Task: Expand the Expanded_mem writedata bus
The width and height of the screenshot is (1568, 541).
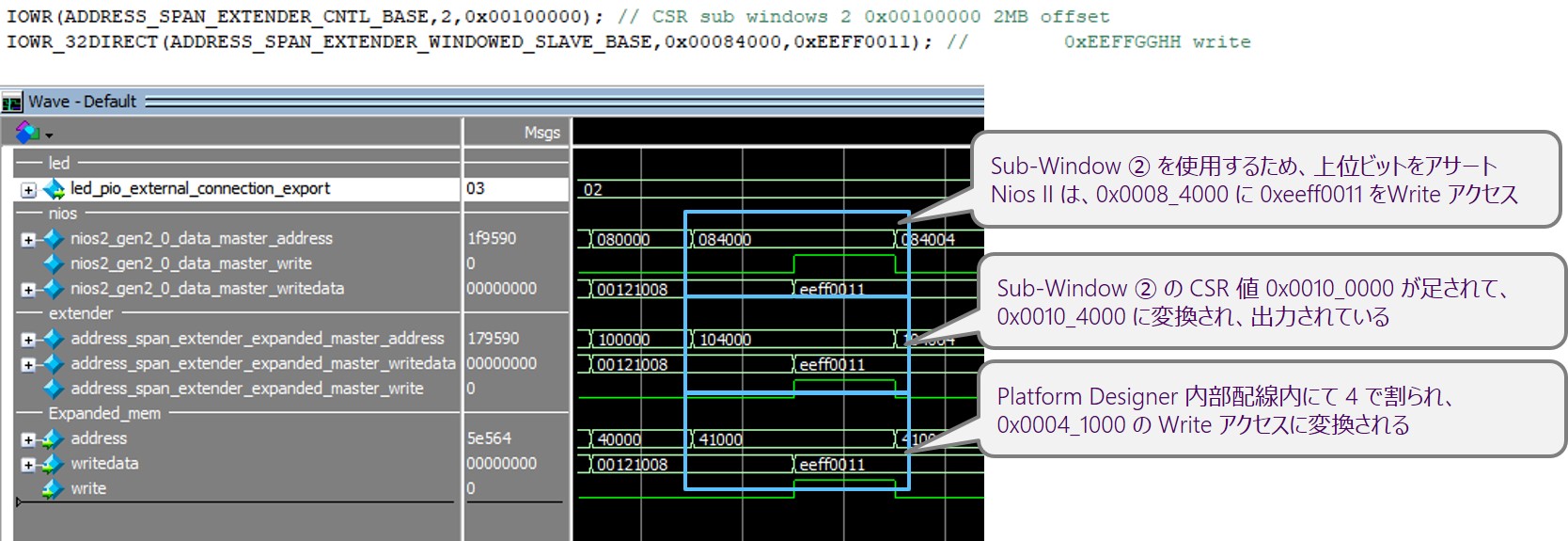Action: (28, 465)
